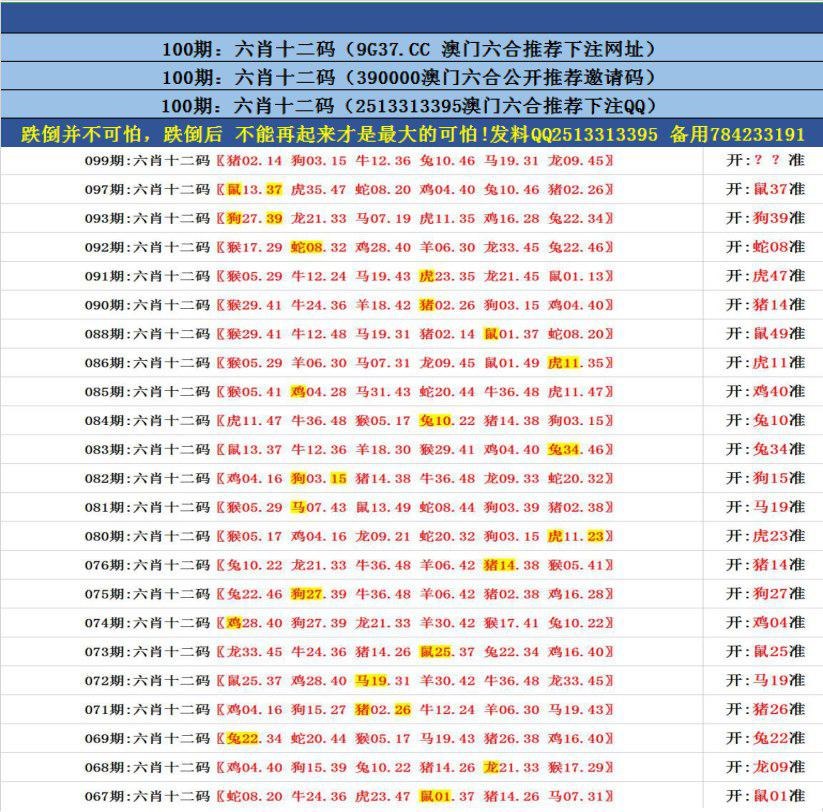This screenshot has height=812, width=823.
Task: Click the '开:鼠25准' result cell
Action: click(x=765, y=652)
